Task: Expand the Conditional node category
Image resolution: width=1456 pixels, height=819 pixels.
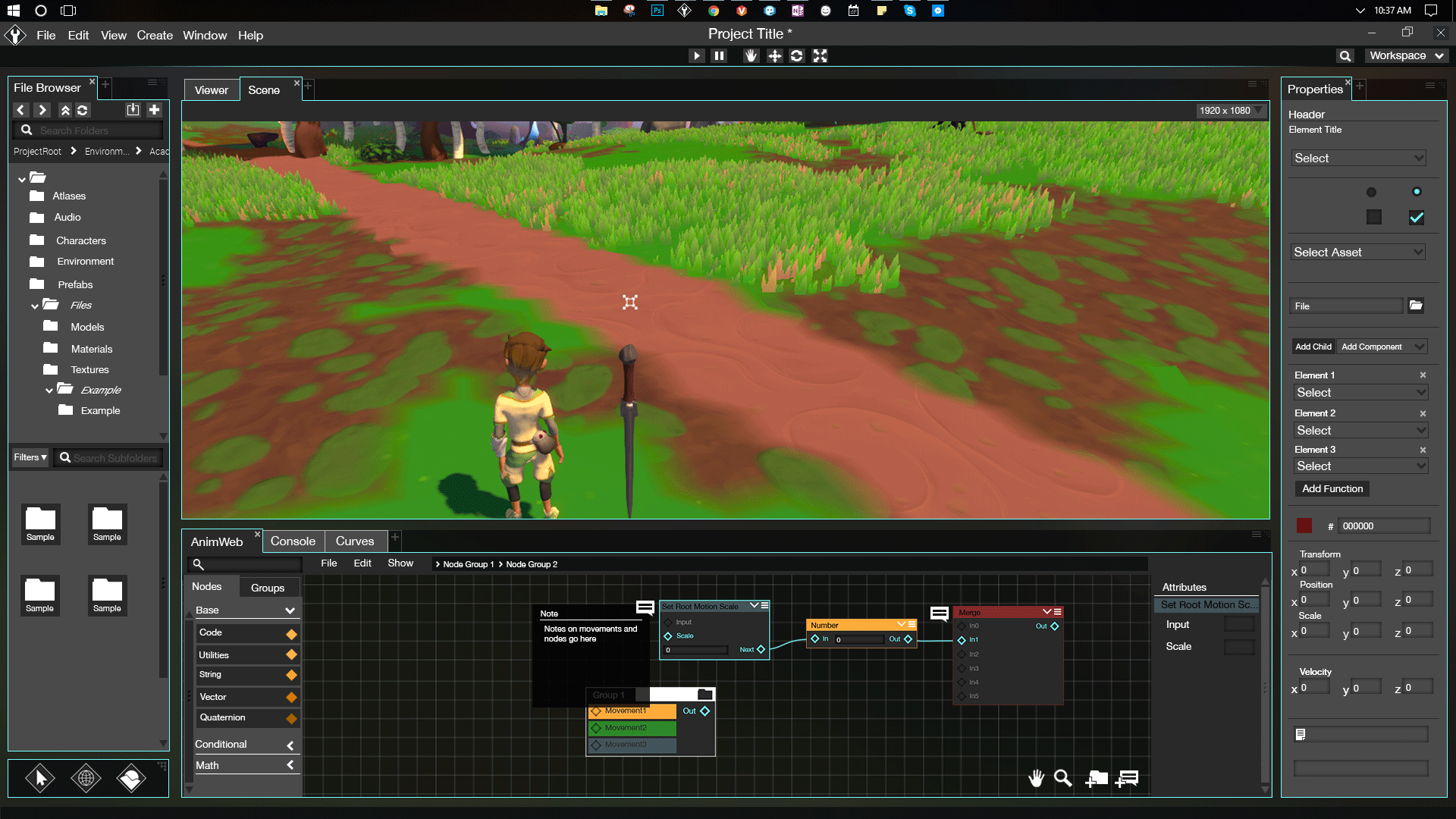Action: pos(290,745)
